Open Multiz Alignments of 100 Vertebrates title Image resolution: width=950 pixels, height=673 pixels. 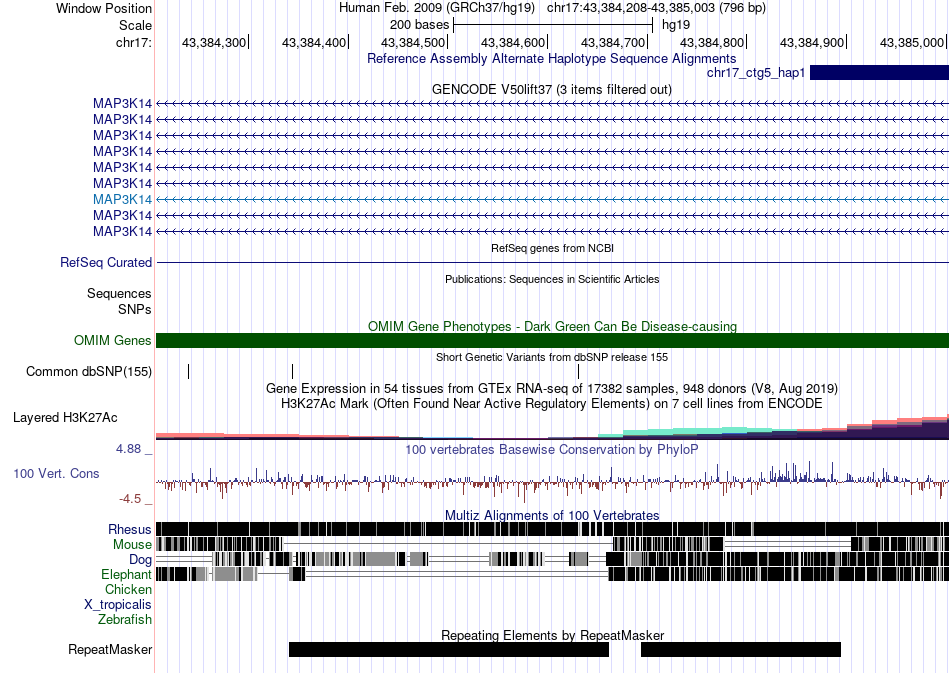pyautogui.click(x=552, y=516)
